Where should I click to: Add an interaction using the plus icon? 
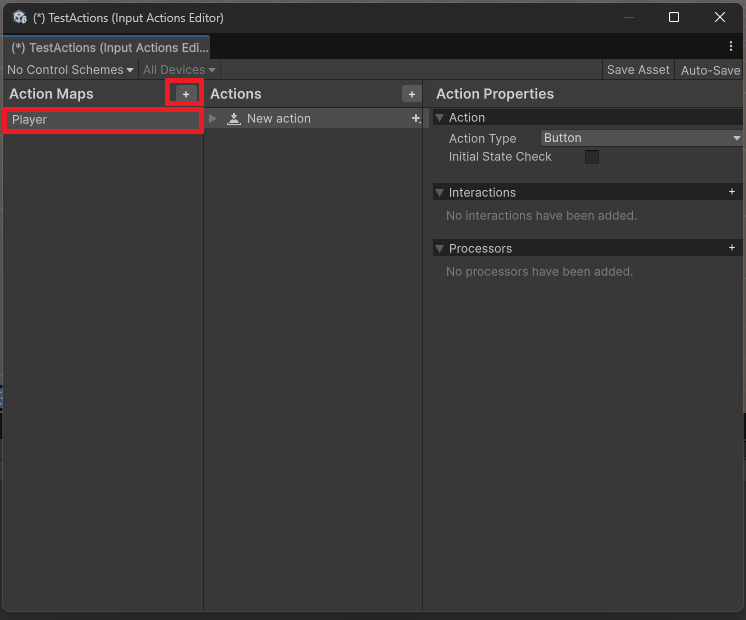coord(731,192)
